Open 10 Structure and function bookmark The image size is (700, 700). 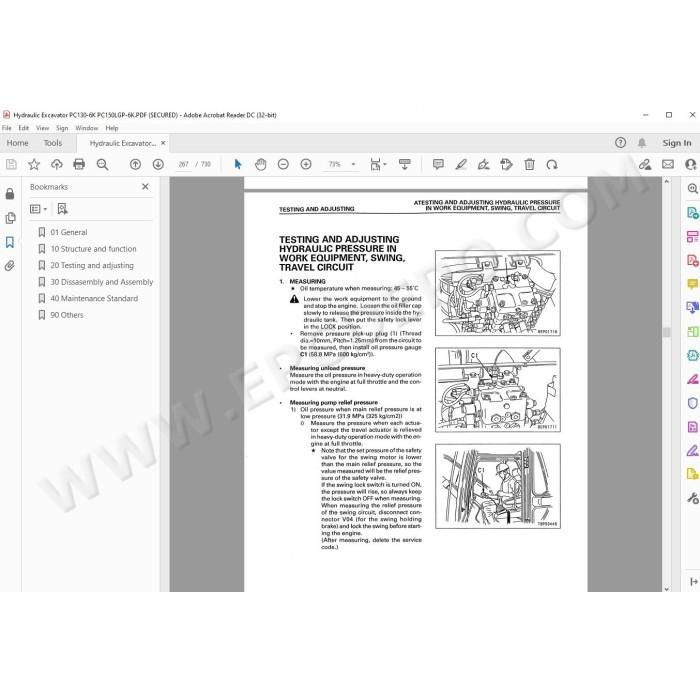click(x=93, y=249)
